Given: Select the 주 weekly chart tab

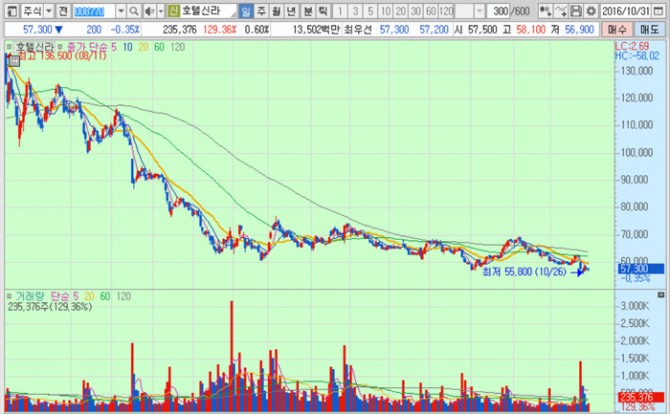Looking at the screenshot, I should pyautogui.click(x=261, y=11).
